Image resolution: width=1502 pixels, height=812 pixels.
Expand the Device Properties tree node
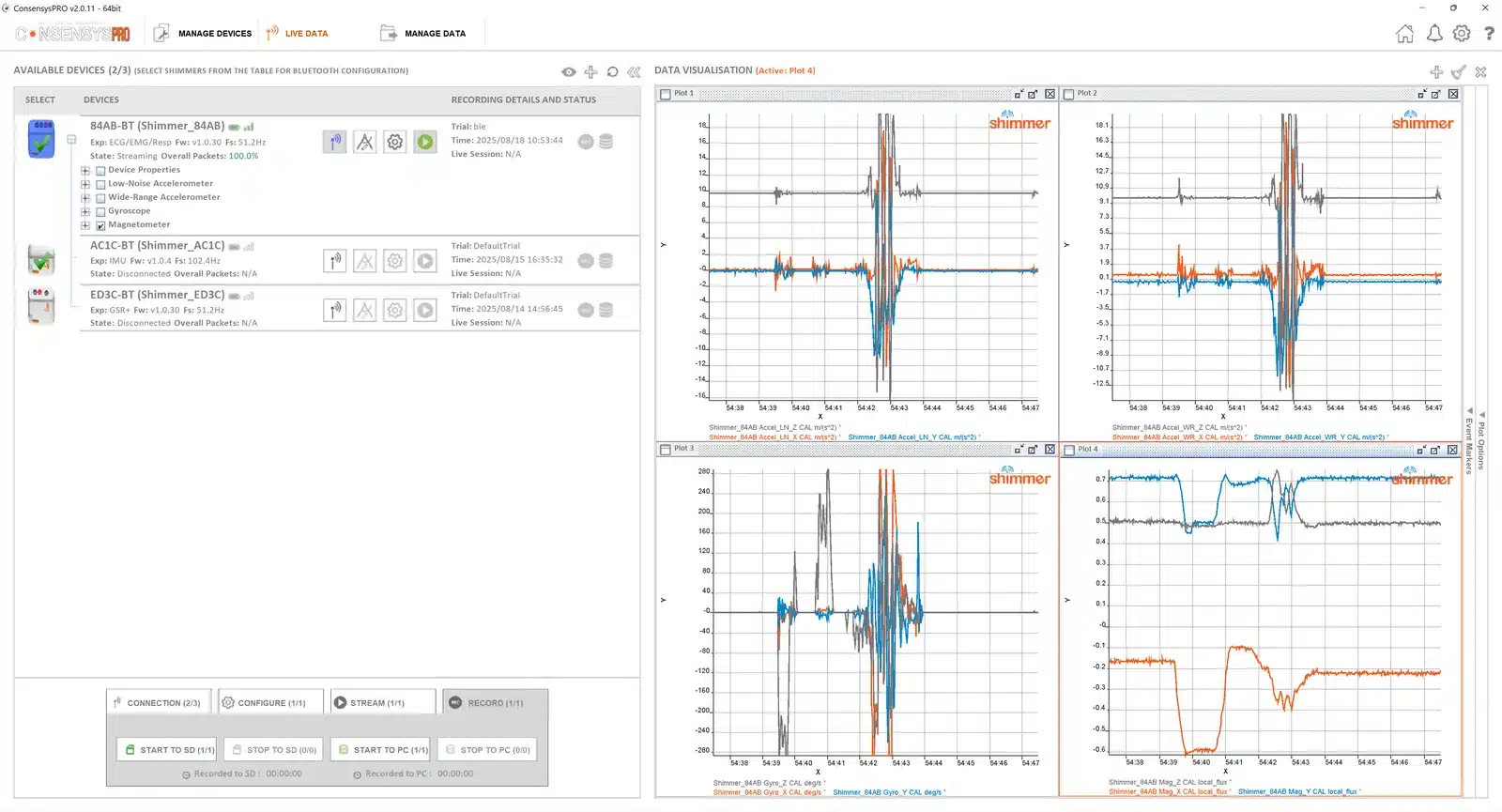coord(85,171)
